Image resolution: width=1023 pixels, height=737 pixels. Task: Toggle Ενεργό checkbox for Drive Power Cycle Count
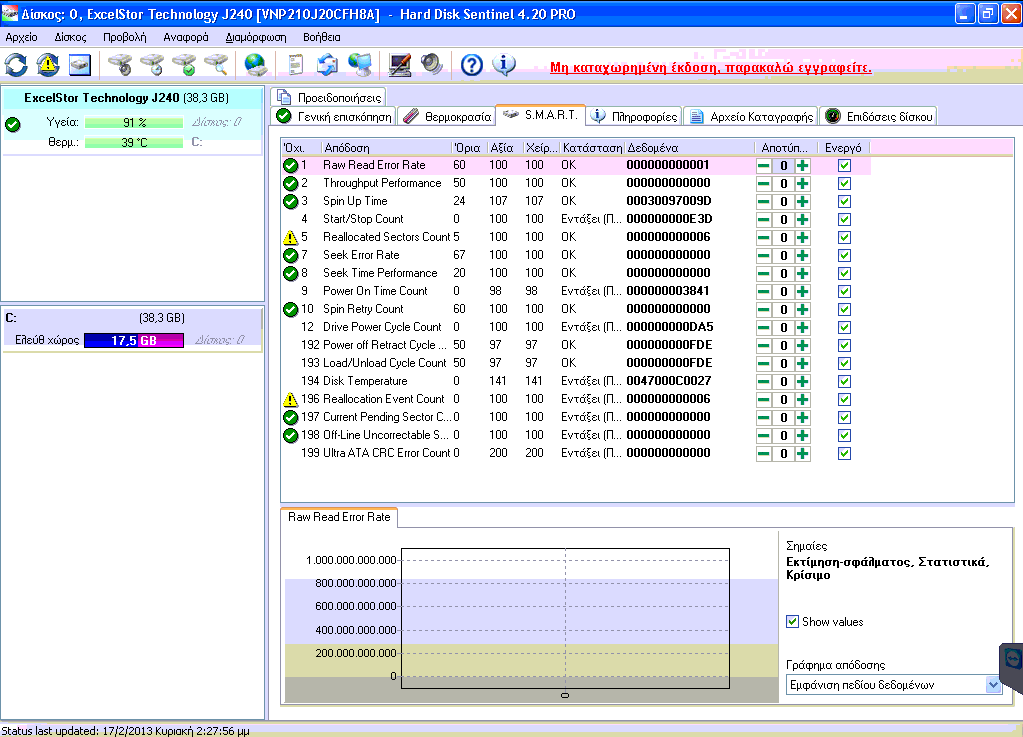844,327
